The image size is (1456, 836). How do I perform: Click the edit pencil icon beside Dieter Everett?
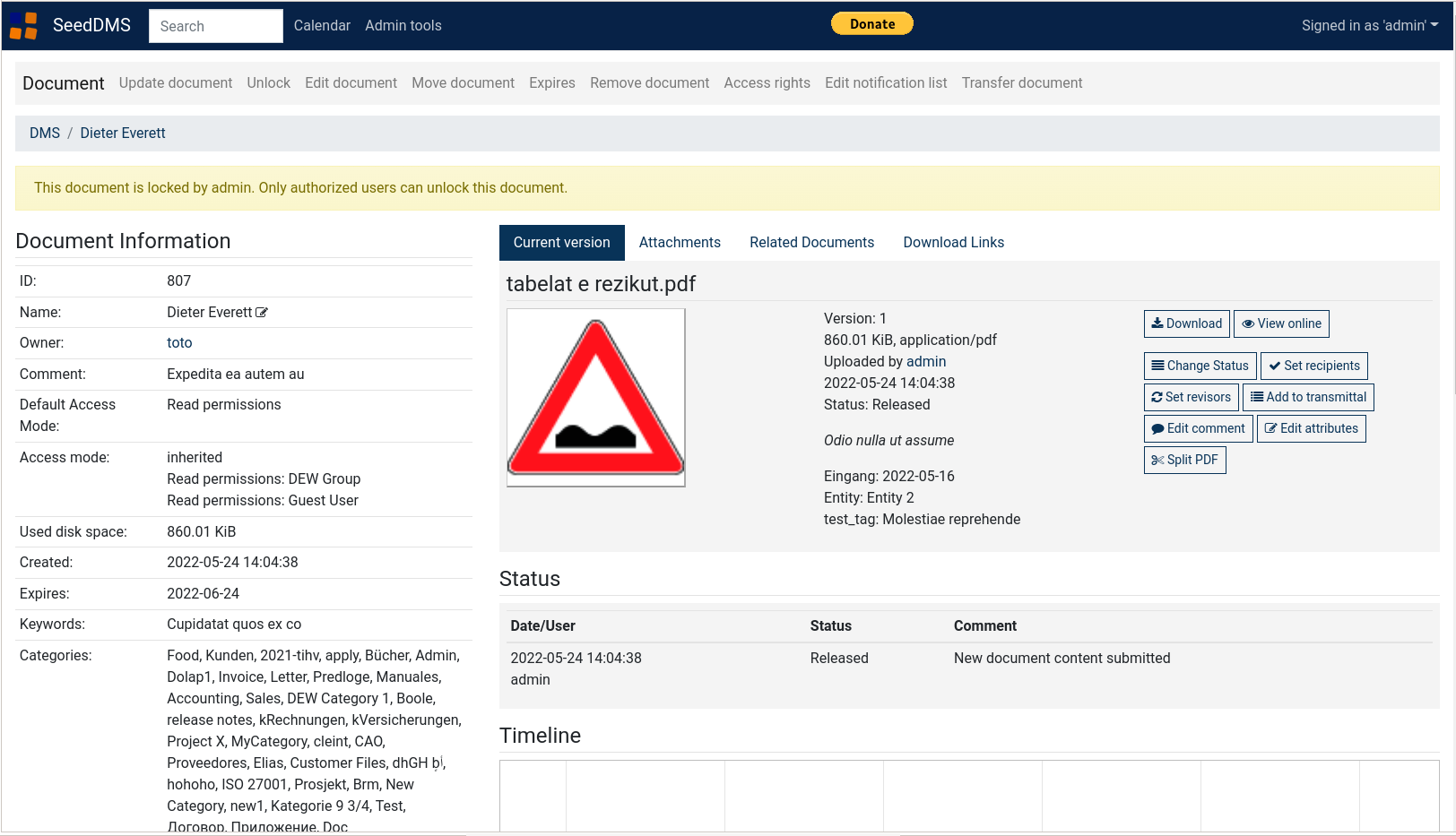tap(262, 313)
